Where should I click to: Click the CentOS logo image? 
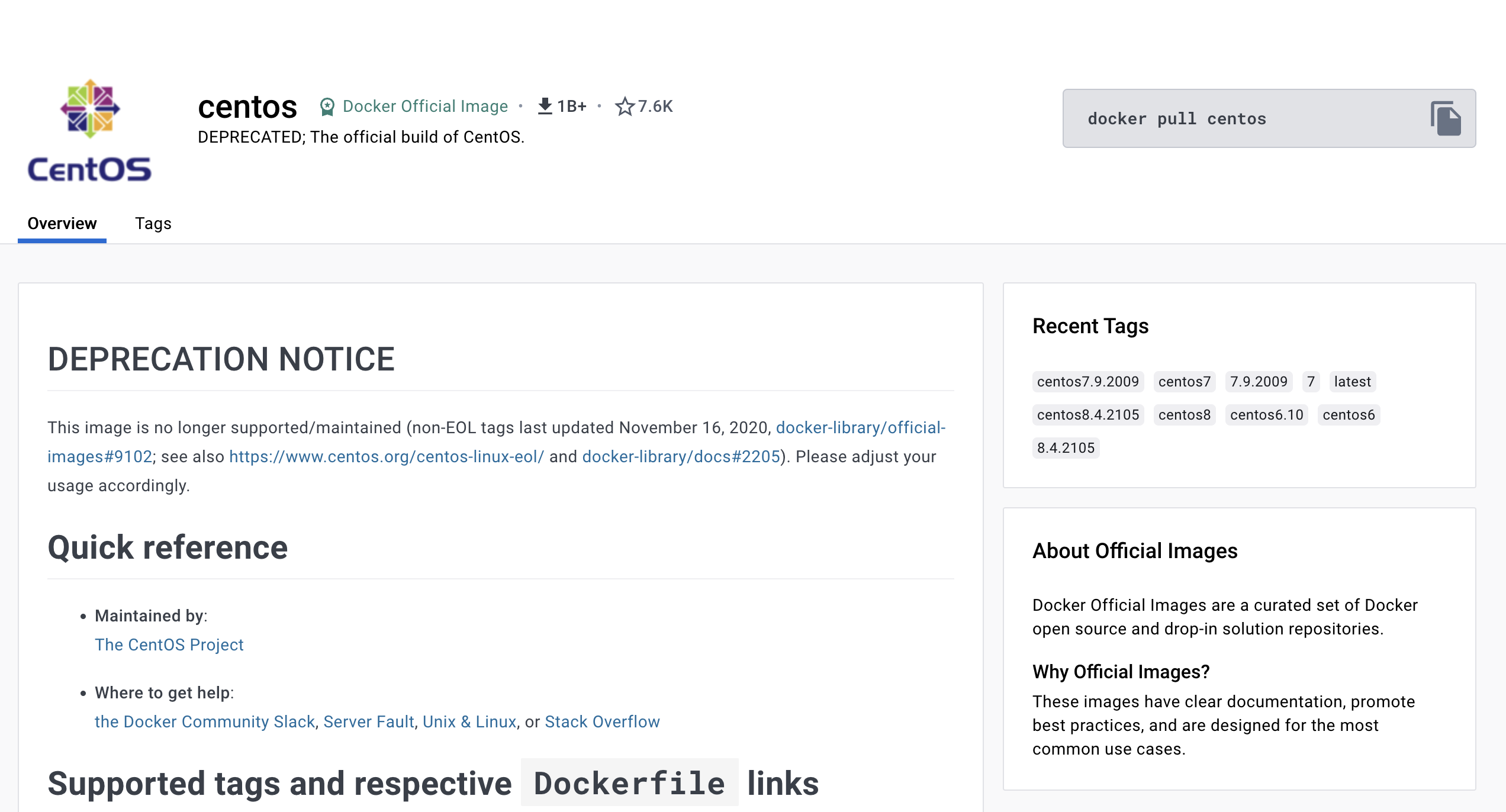(90, 130)
